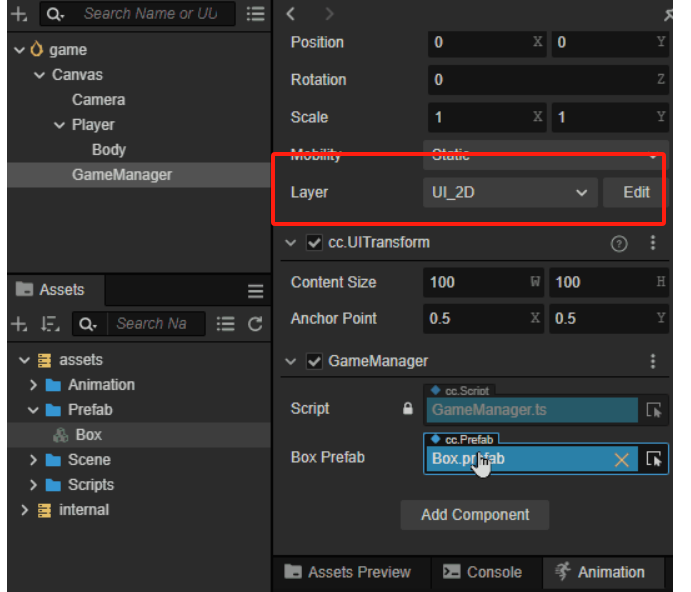The image size is (691, 592).
Task: Click the game scene flame icon
Action: 37,49
